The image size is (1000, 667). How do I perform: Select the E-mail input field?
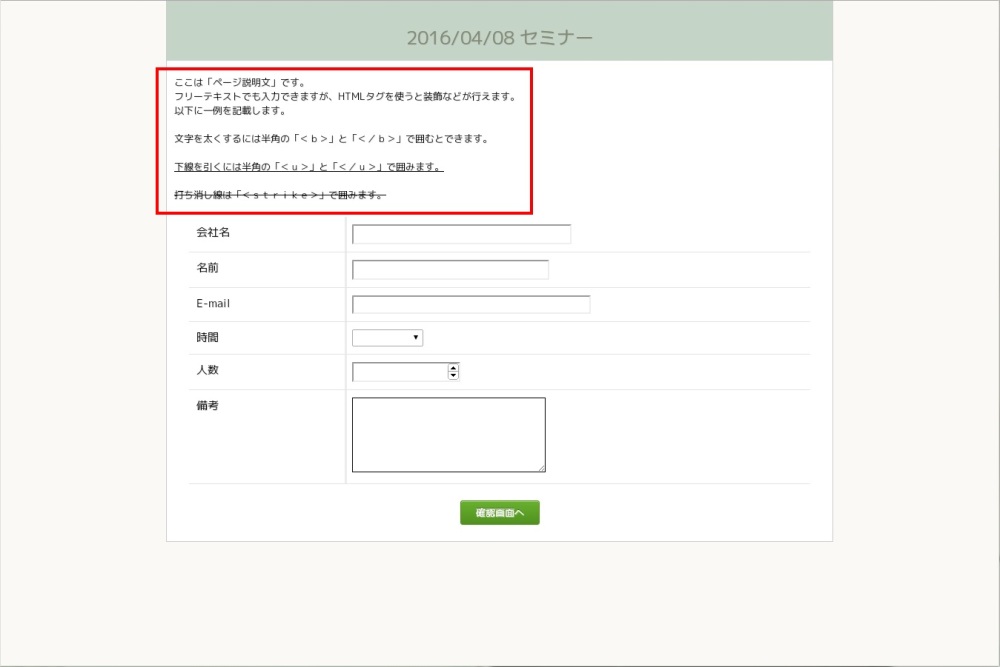tap(471, 305)
